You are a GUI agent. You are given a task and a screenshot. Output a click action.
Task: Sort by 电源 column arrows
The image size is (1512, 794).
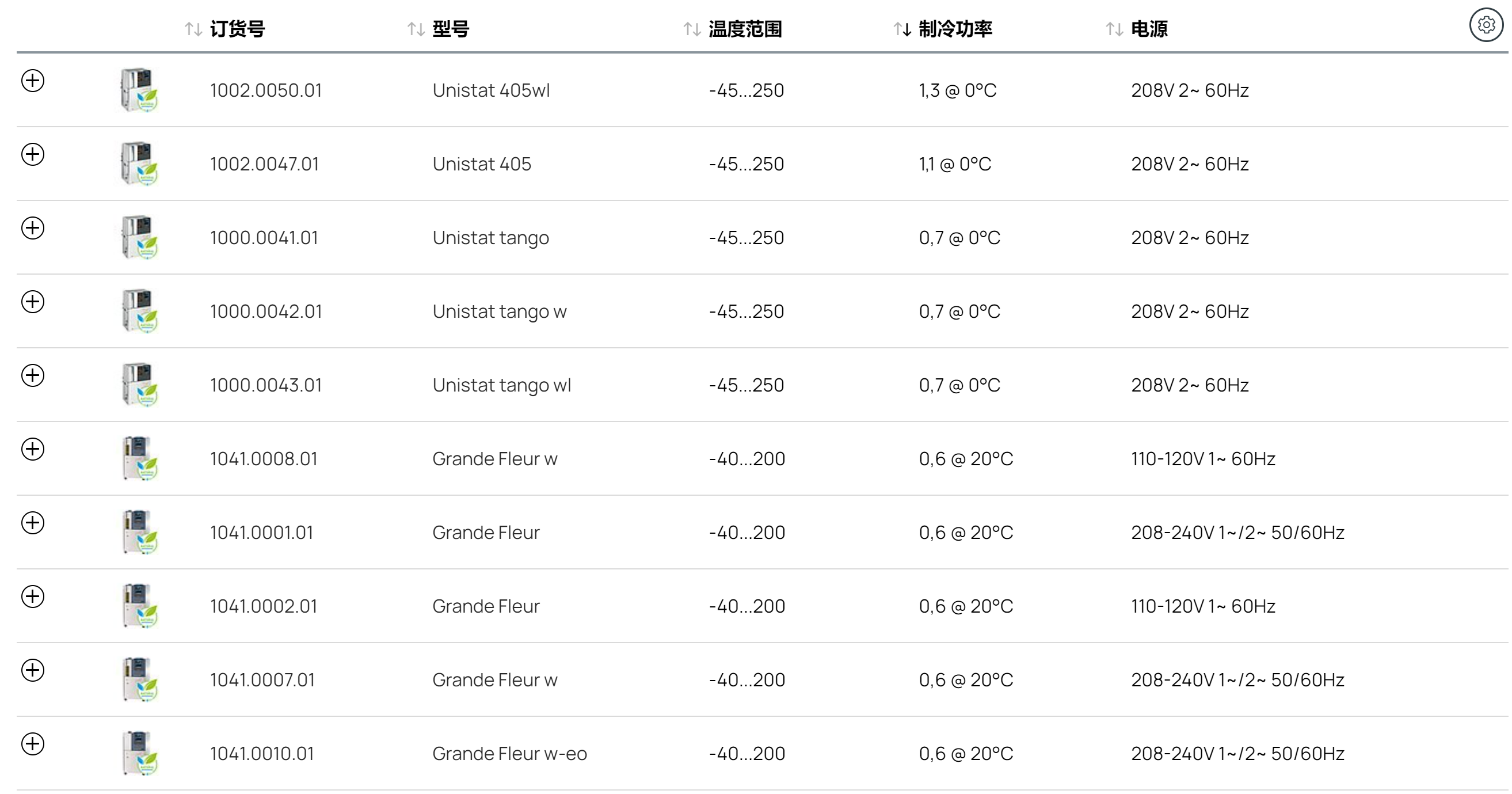(1115, 29)
